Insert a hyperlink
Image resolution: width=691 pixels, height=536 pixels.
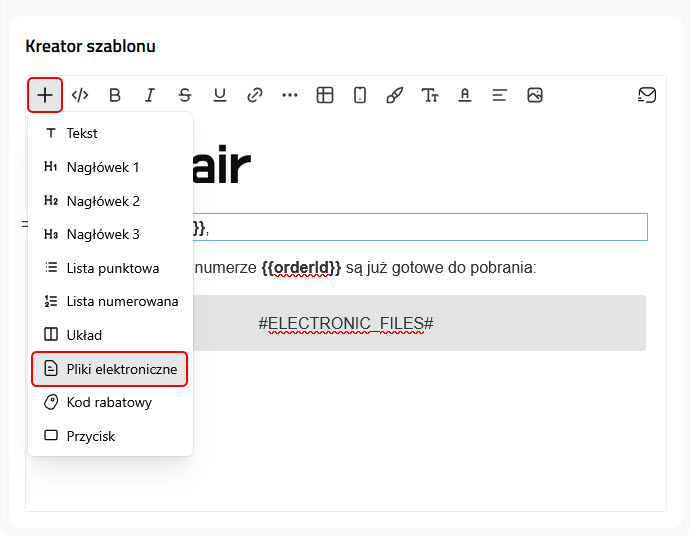click(255, 95)
